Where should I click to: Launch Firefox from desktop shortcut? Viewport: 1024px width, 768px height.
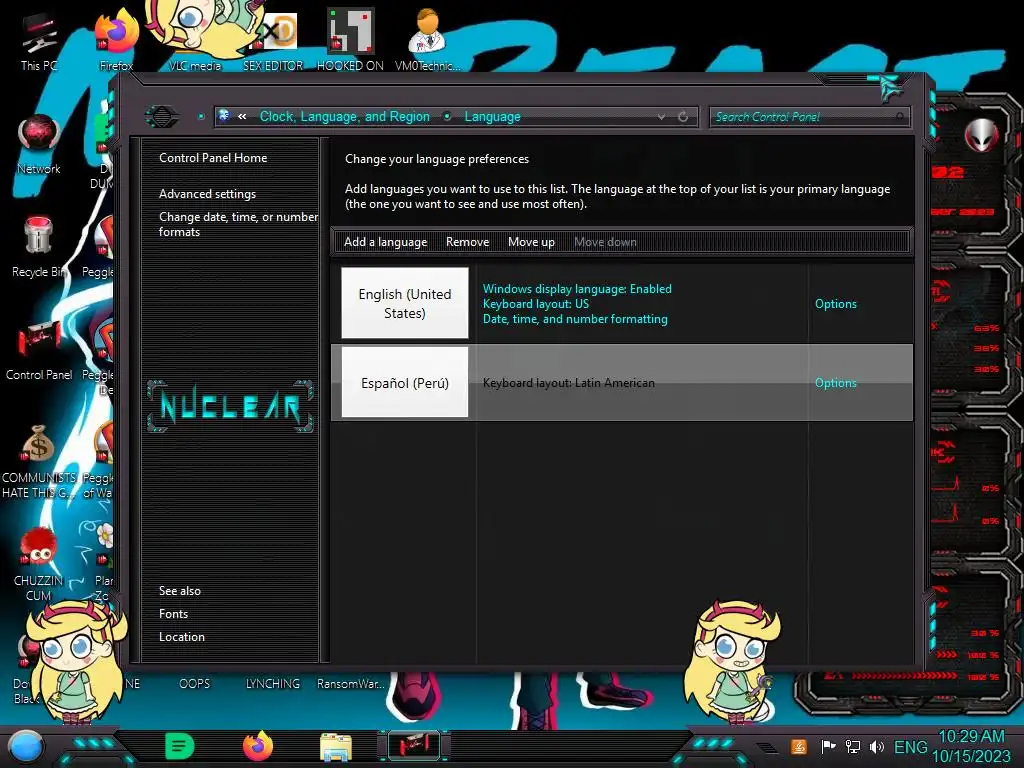116,39
